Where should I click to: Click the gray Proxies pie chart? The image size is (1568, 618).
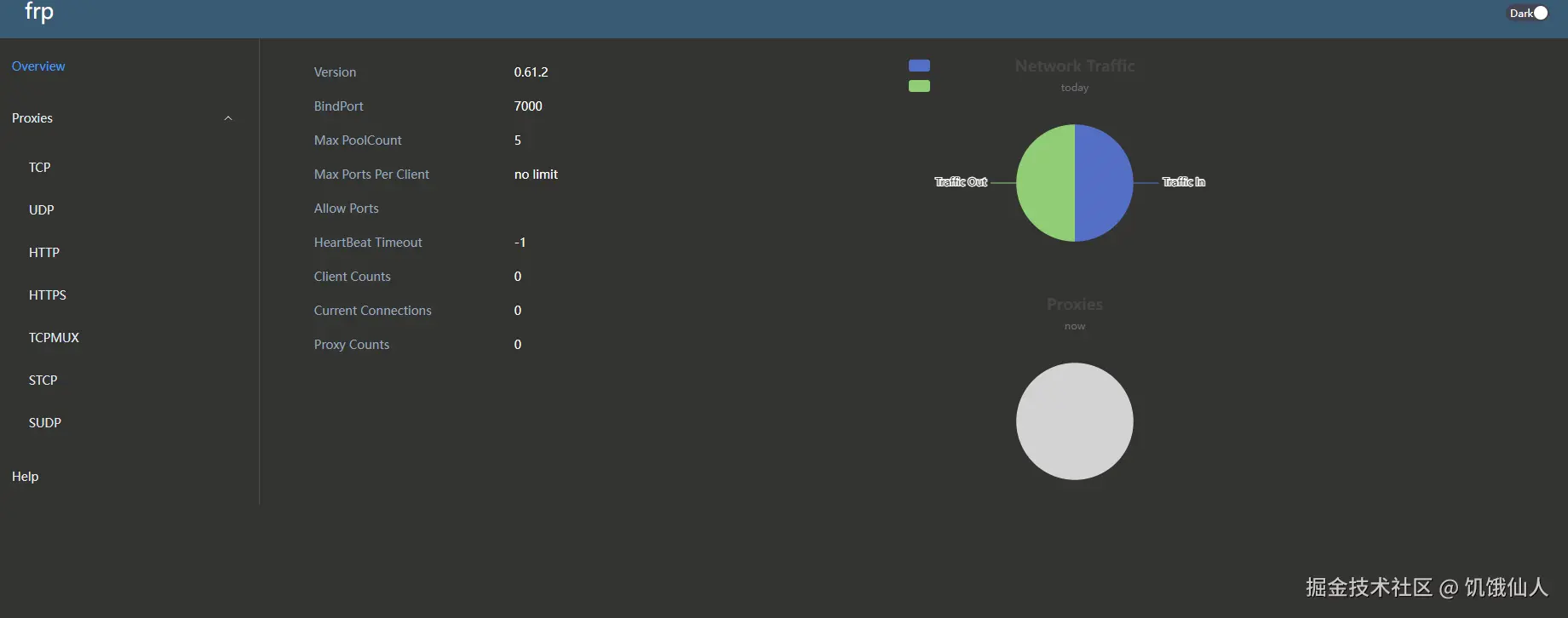coord(1075,421)
